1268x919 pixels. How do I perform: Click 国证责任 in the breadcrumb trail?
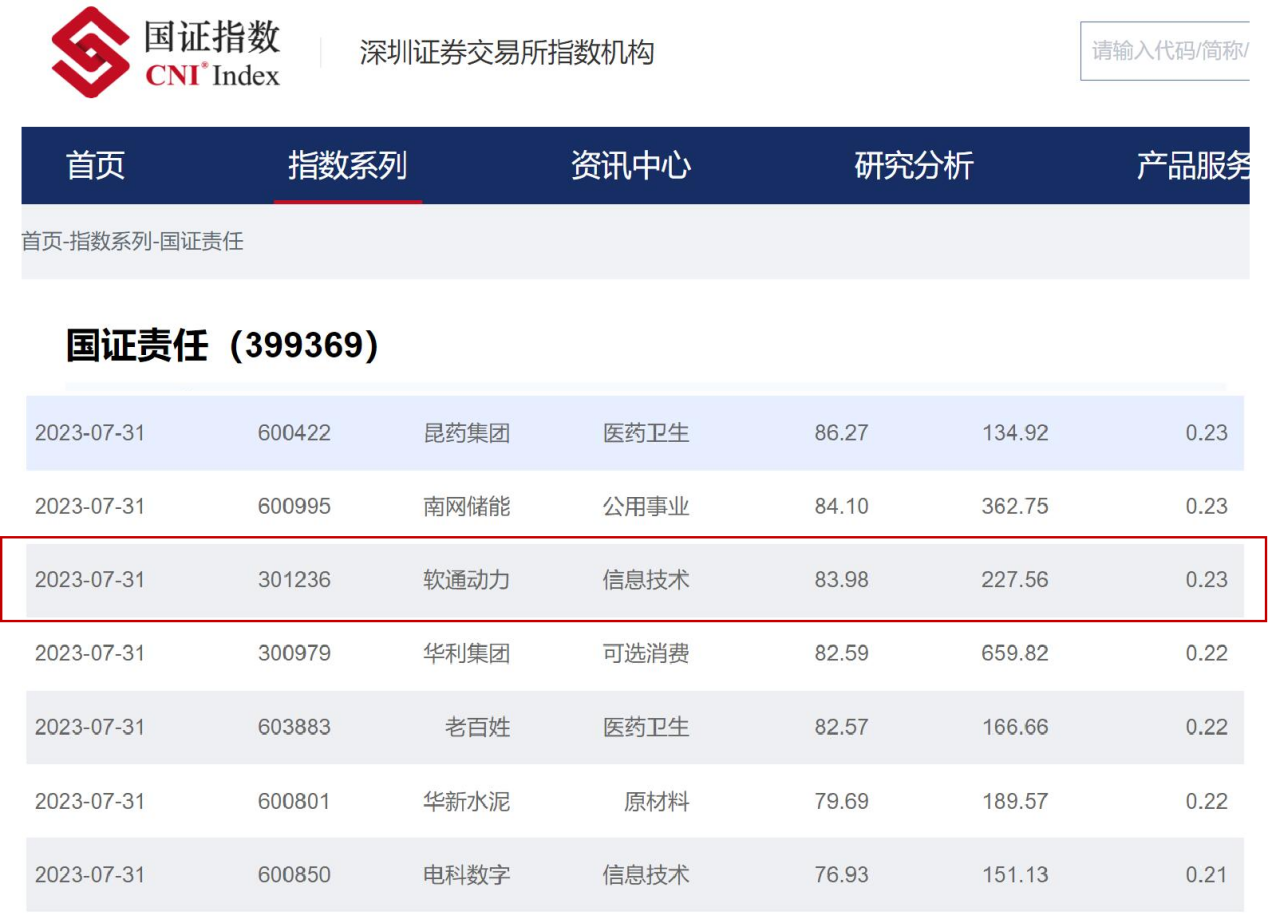pos(190,241)
